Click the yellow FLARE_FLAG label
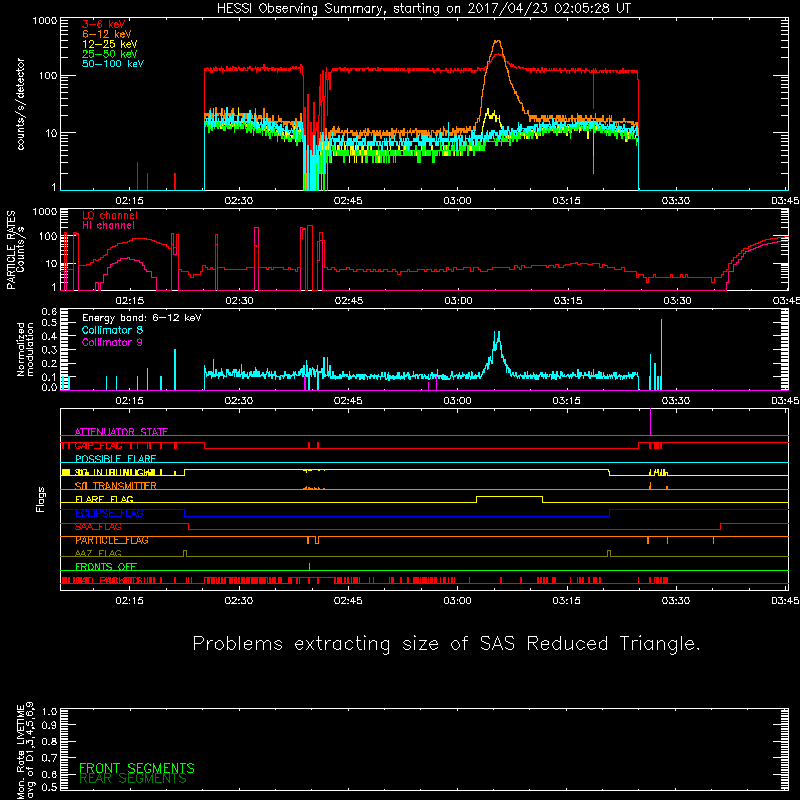 click(104, 499)
